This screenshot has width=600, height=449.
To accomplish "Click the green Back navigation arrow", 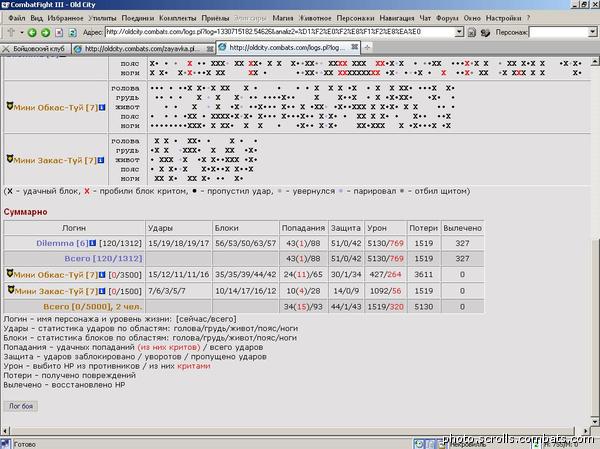I will coord(32,33).
